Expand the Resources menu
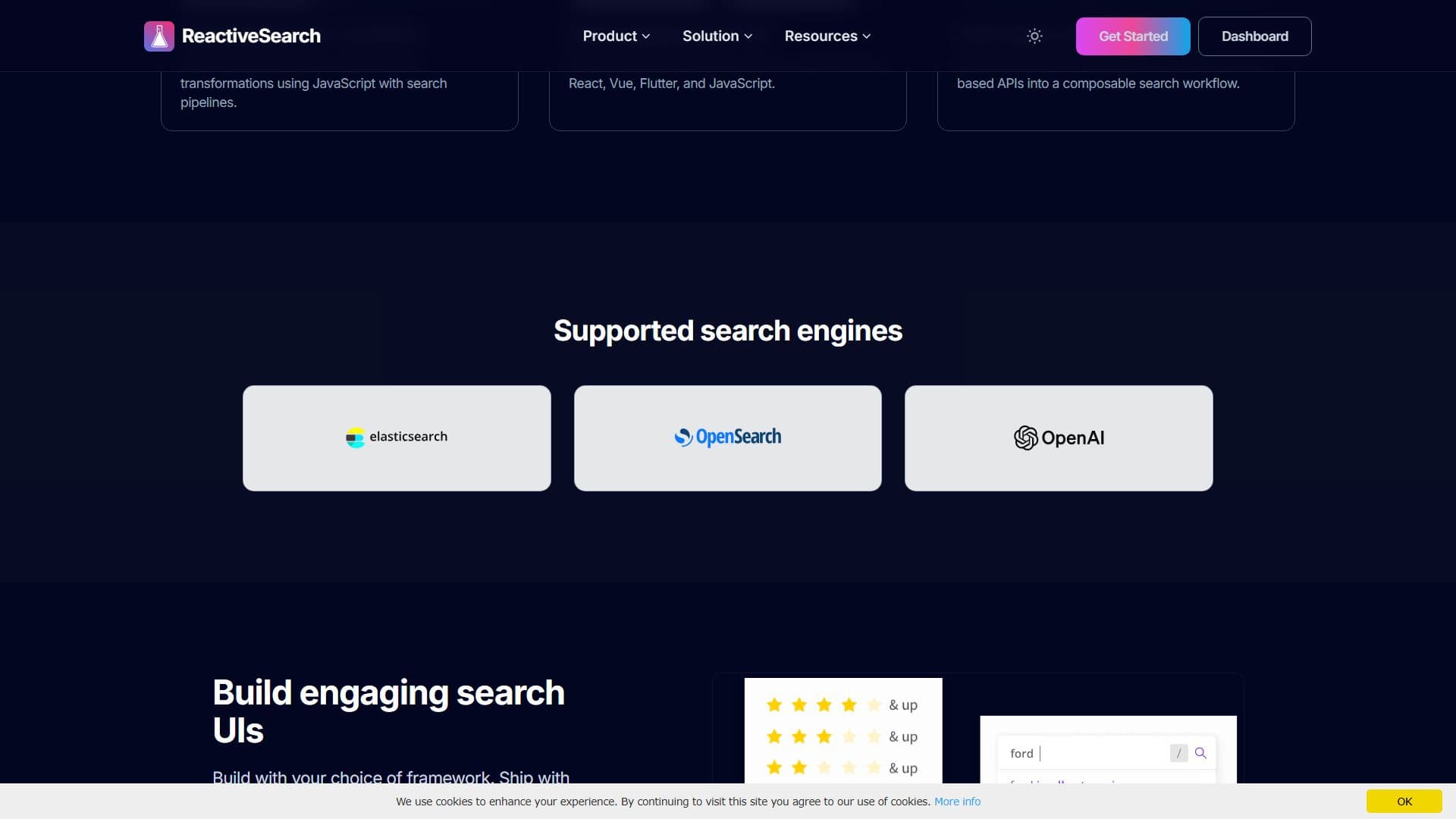Image resolution: width=1456 pixels, height=819 pixels. pos(827,36)
